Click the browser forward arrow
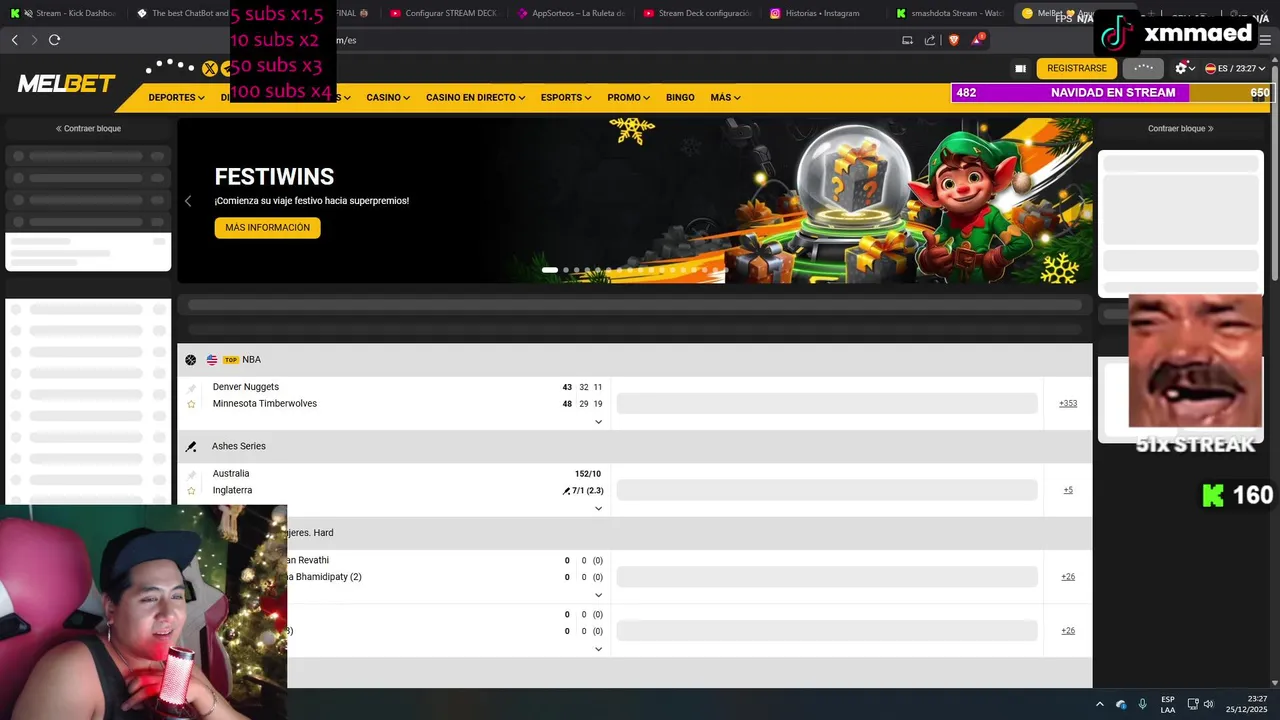This screenshot has width=1280, height=720. tap(34, 40)
